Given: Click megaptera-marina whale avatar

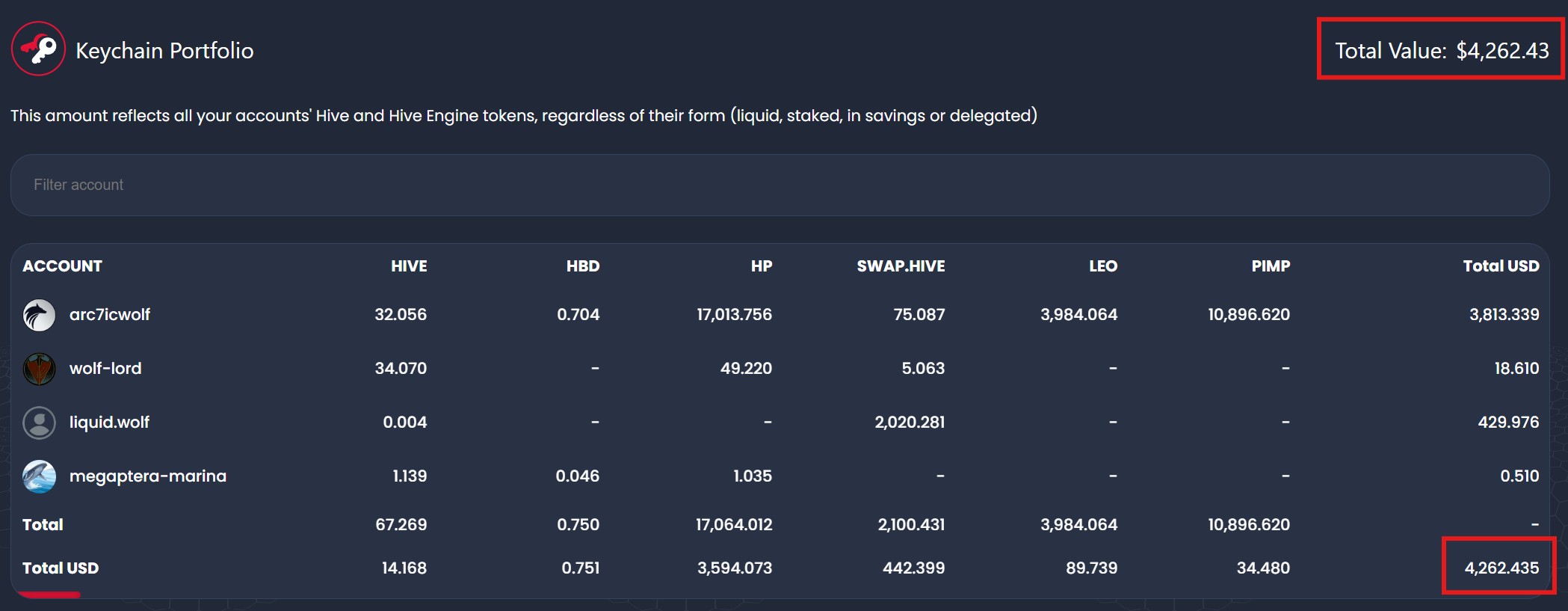Looking at the screenshot, I should [x=40, y=476].
